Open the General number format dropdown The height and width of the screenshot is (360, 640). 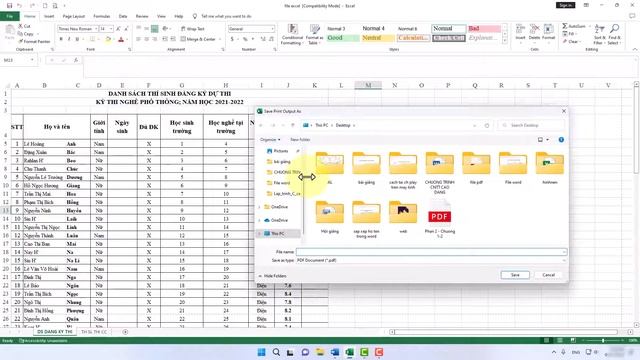(x=272, y=29)
